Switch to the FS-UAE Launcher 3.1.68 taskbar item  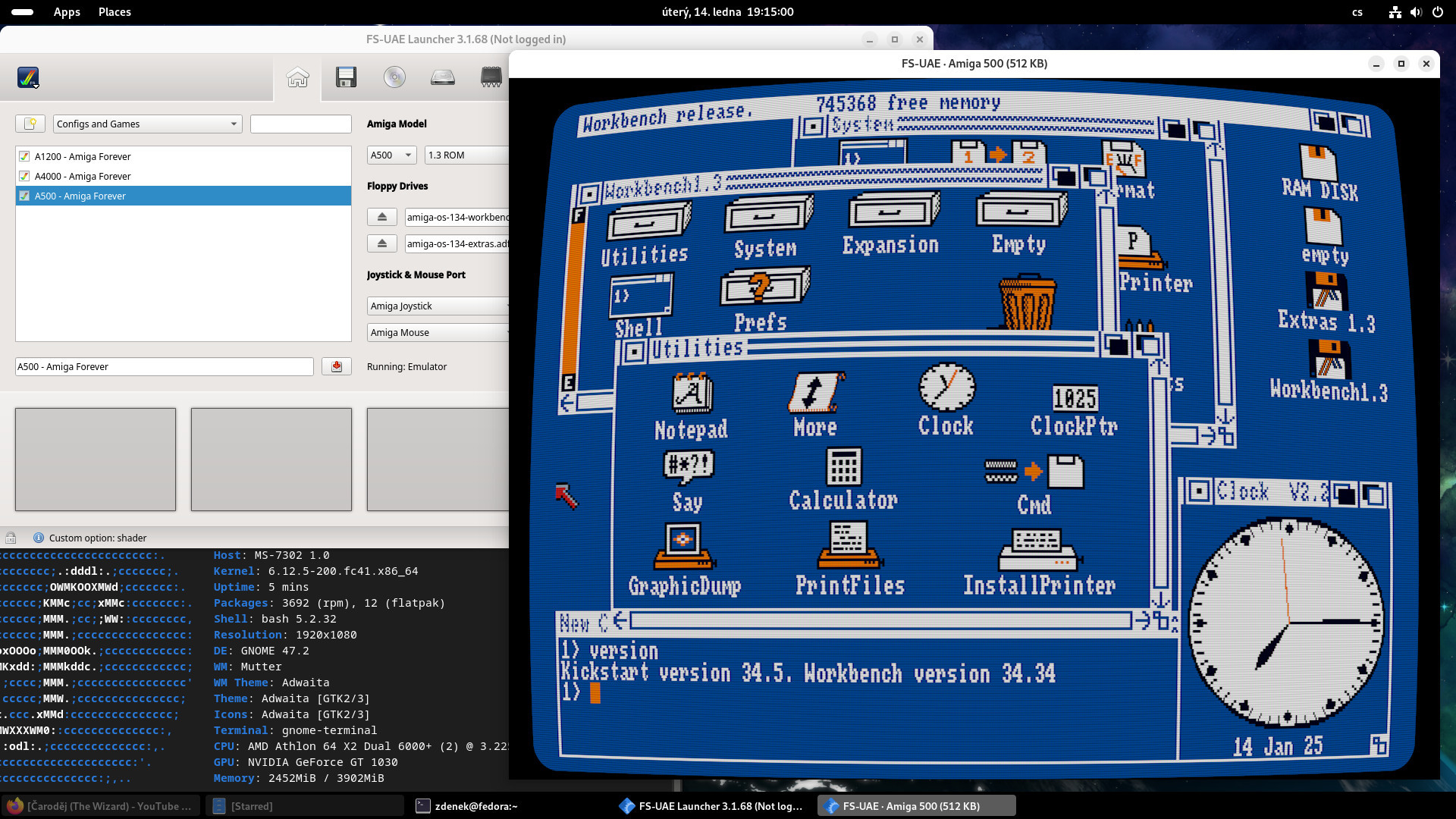[713, 806]
